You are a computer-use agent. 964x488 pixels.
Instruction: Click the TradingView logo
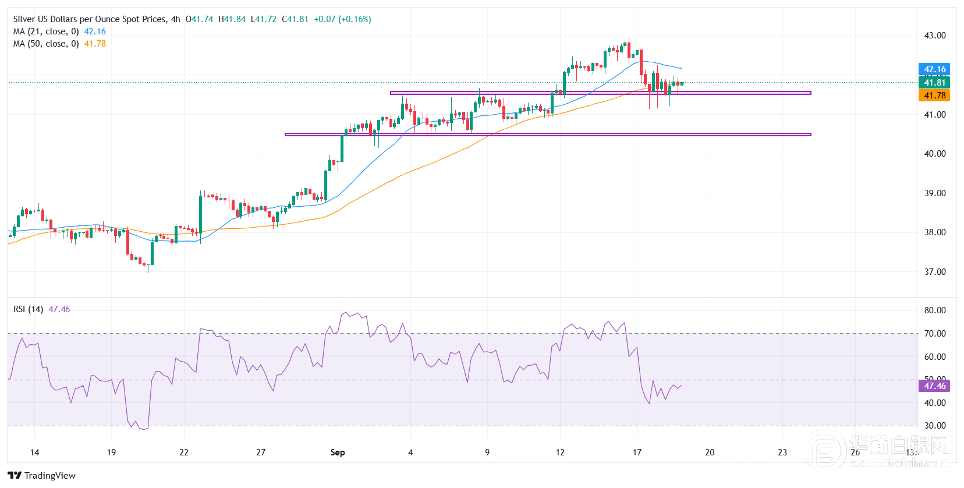tap(41, 476)
